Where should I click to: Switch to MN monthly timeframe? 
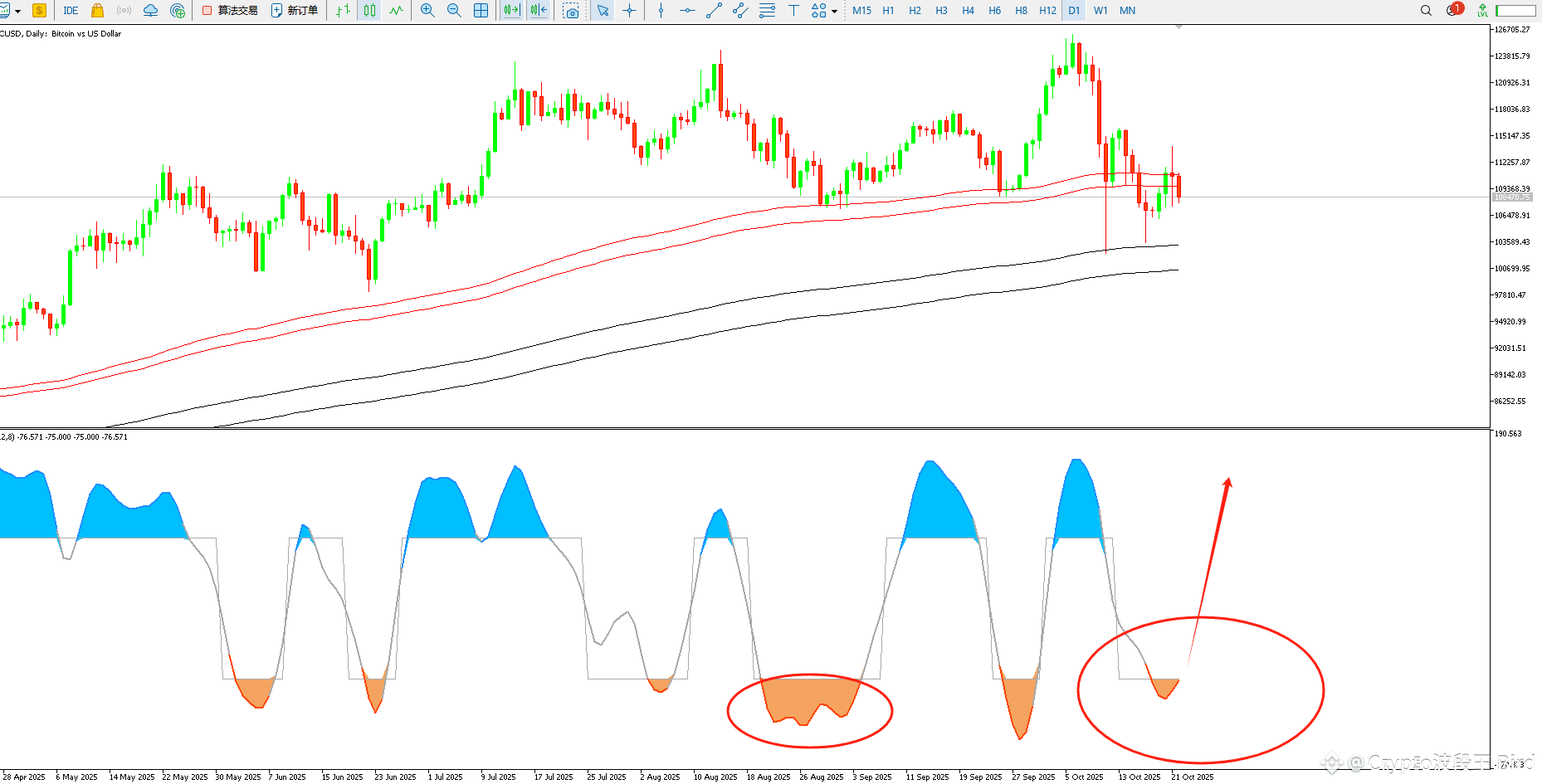tap(1127, 11)
